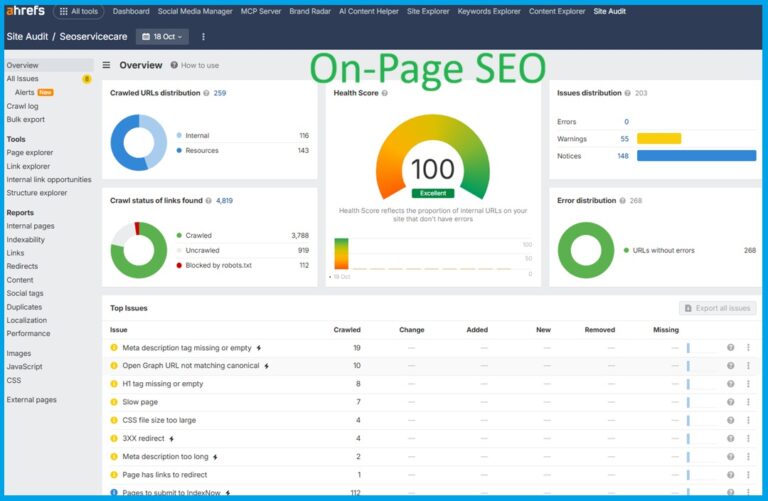Open more options for Page has links to redirect row
This screenshot has width=768, height=501.
coord(748,475)
